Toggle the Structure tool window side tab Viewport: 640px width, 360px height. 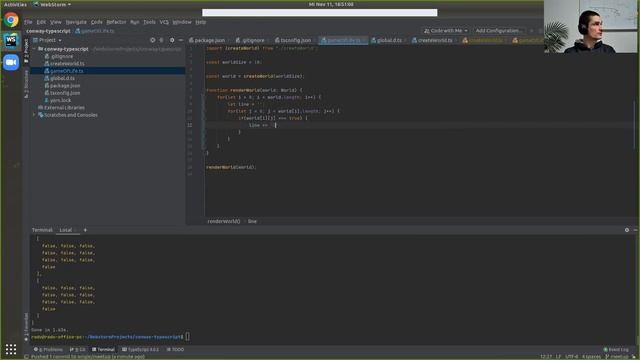(x=27, y=84)
